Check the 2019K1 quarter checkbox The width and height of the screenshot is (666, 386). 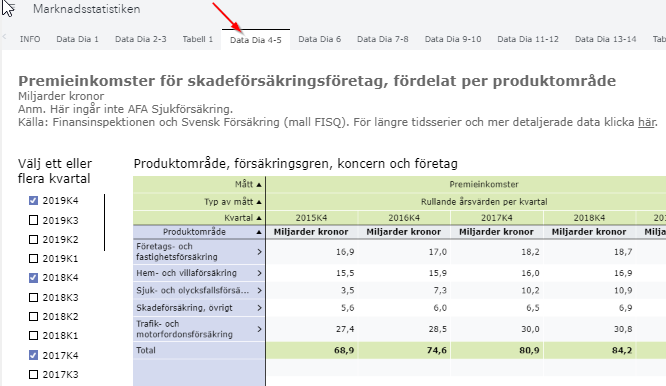tap(33, 258)
